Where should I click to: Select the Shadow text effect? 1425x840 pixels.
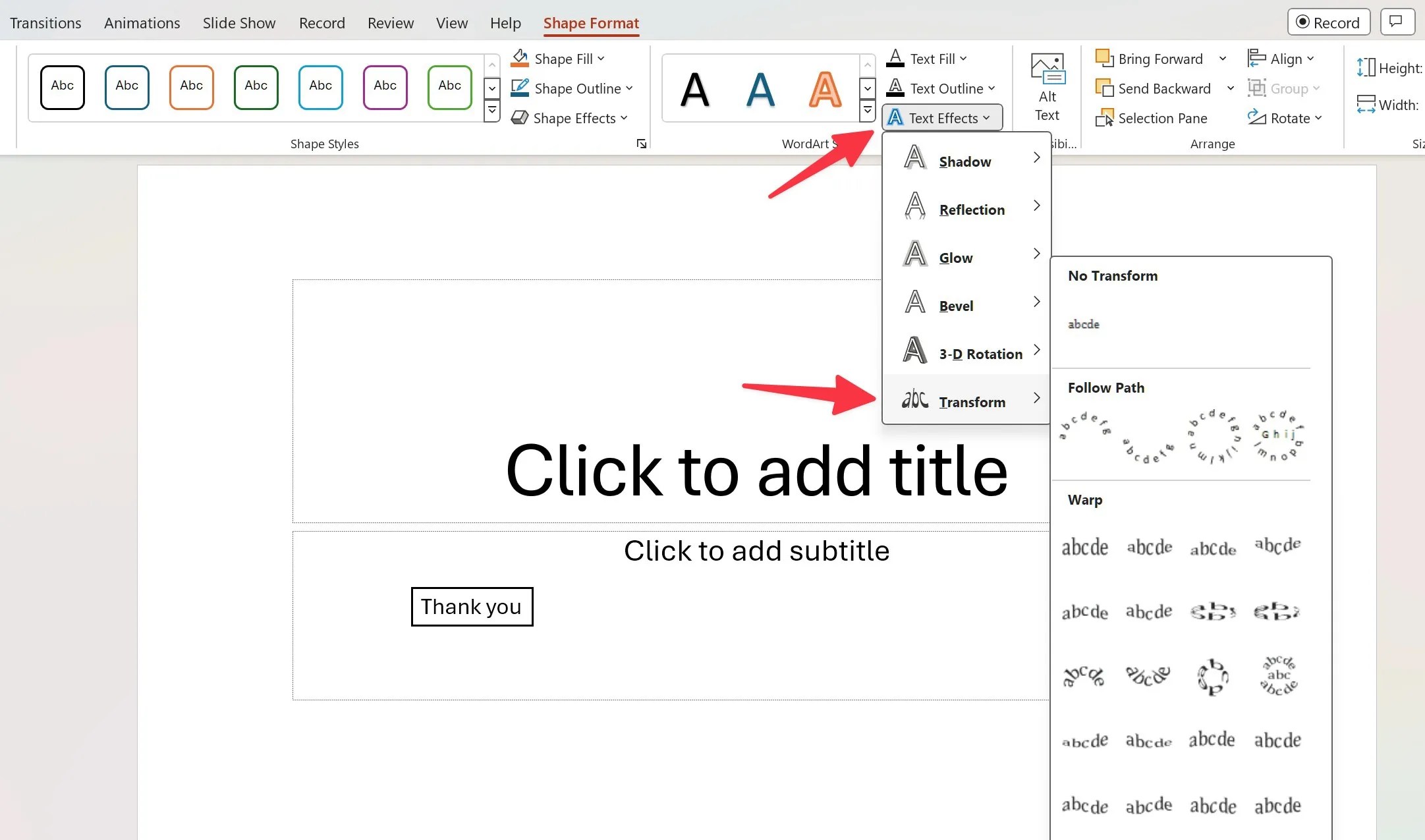964,161
